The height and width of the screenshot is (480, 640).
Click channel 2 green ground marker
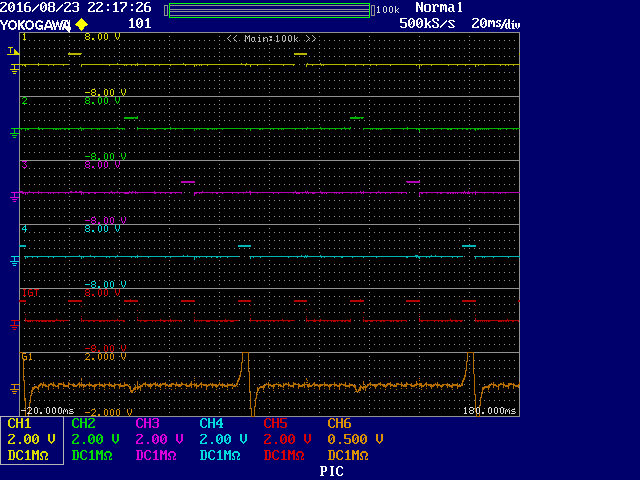[14, 133]
